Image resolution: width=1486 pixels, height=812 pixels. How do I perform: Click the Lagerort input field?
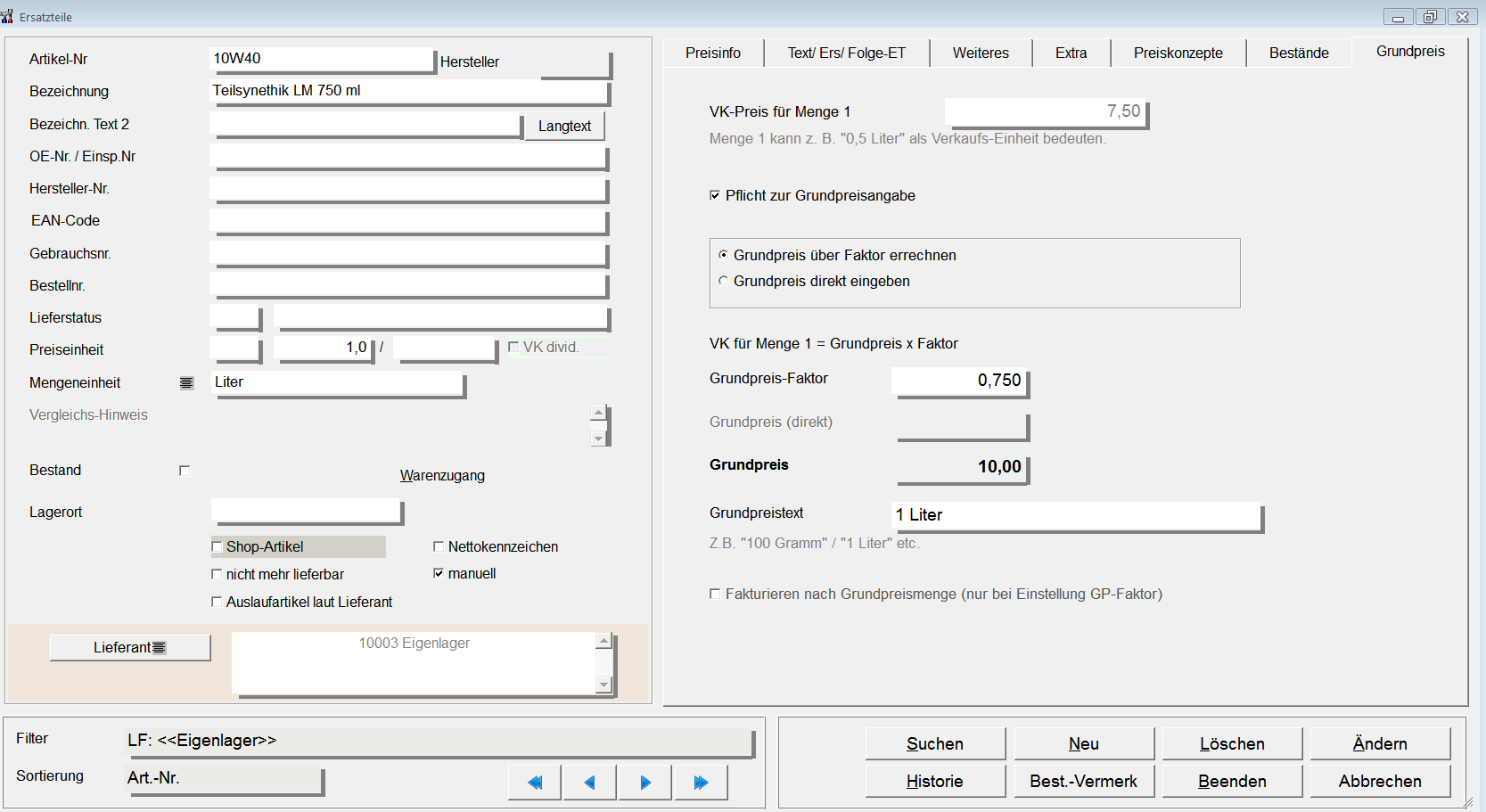(308, 512)
